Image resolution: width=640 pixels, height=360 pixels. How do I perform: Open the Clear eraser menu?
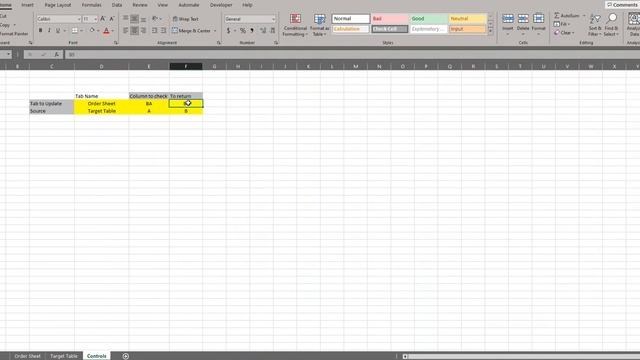pyautogui.click(x=564, y=33)
